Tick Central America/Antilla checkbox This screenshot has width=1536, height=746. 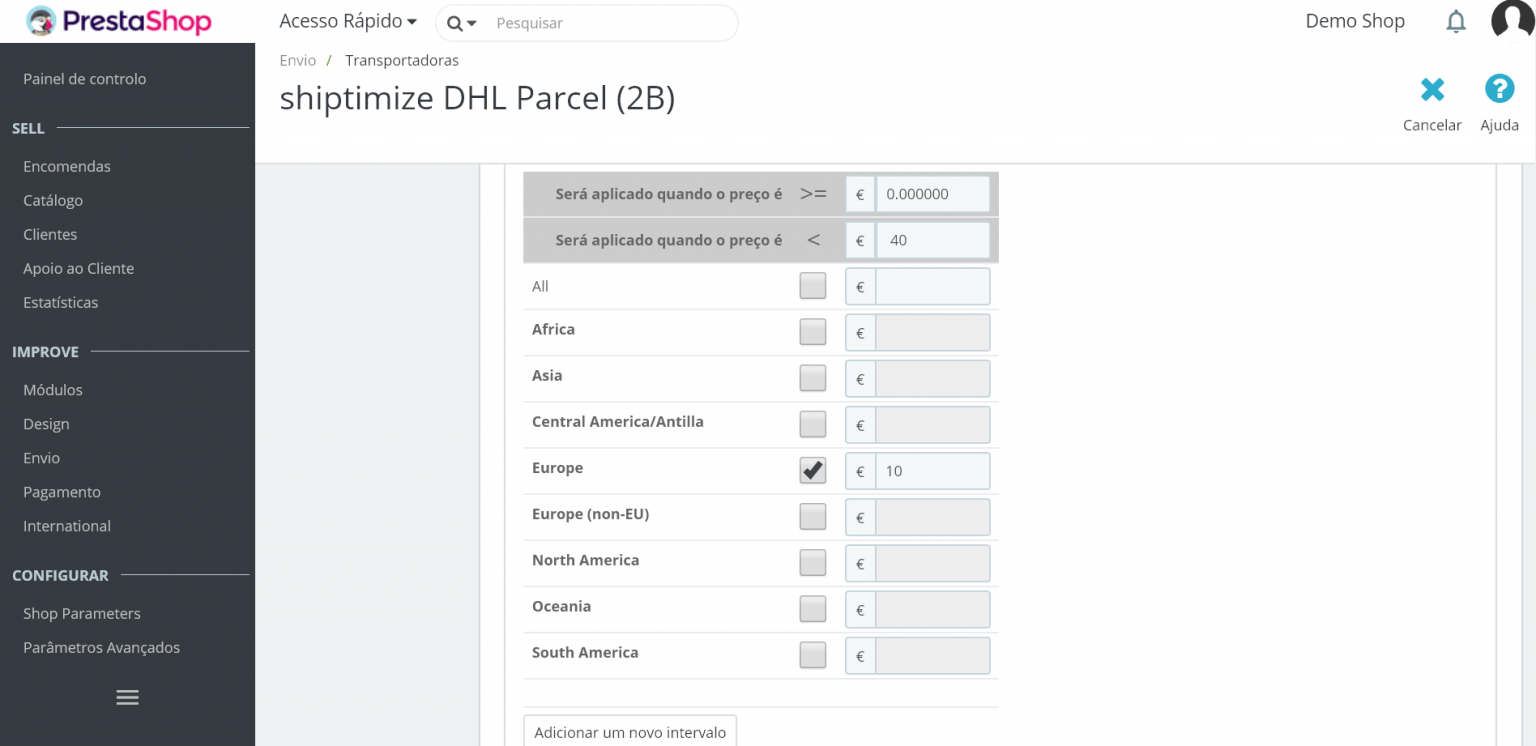coord(813,424)
